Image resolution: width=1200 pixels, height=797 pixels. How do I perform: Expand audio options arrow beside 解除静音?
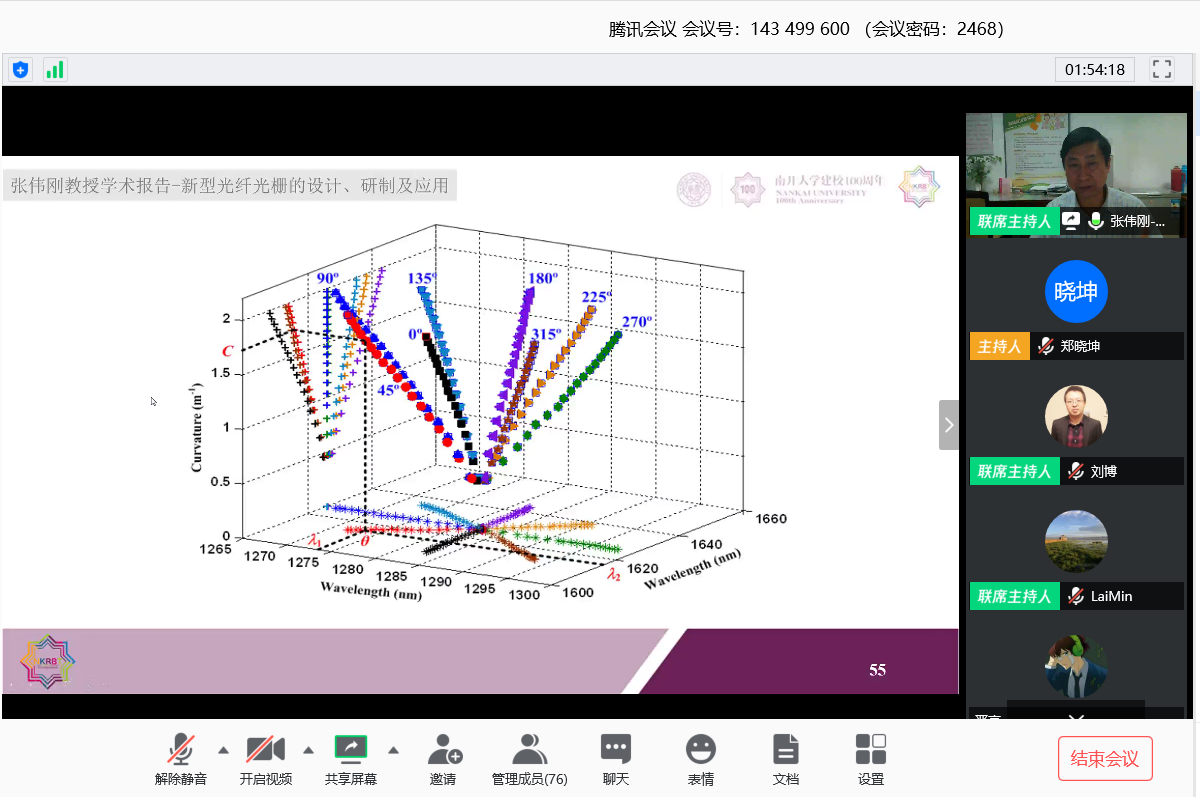click(223, 750)
